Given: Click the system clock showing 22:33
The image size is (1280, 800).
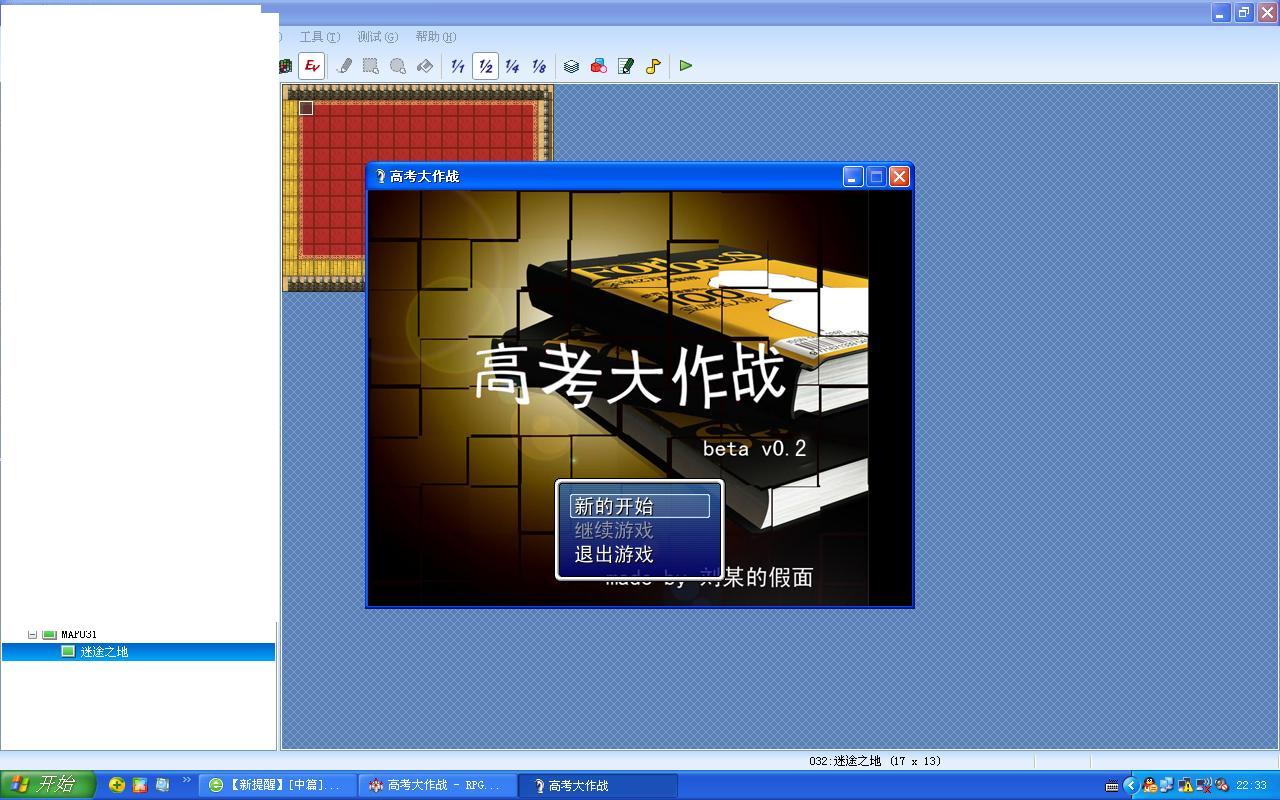Looking at the screenshot, I should point(1251,785).
